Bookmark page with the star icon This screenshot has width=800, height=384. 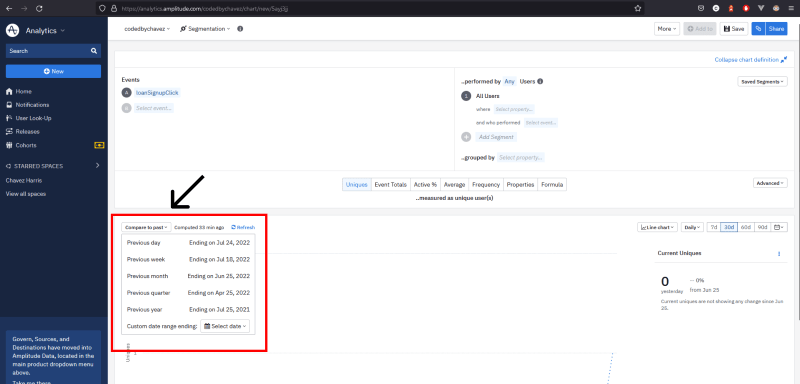tap(638, 8)
